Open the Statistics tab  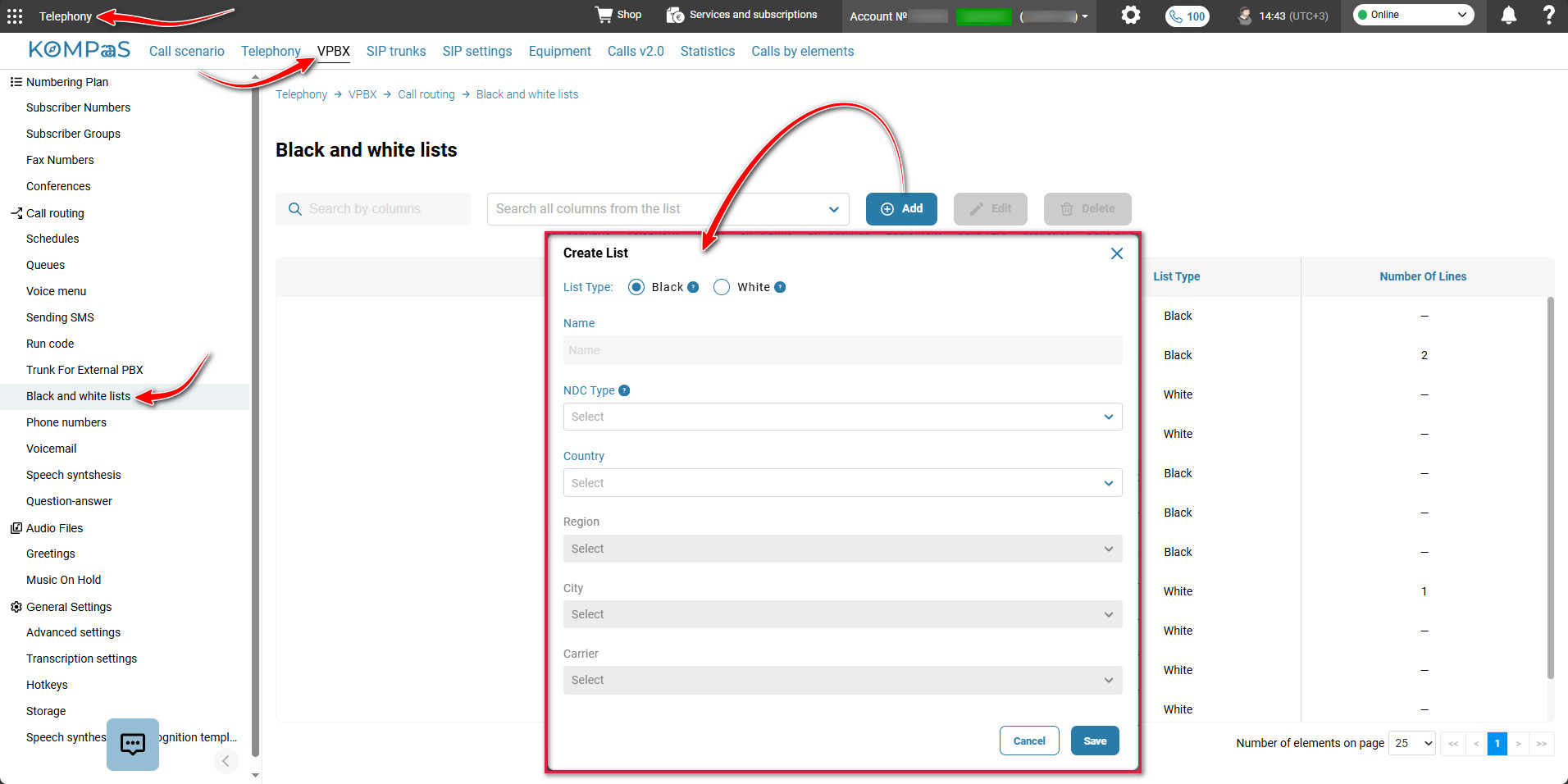click(x=708, y=51)
